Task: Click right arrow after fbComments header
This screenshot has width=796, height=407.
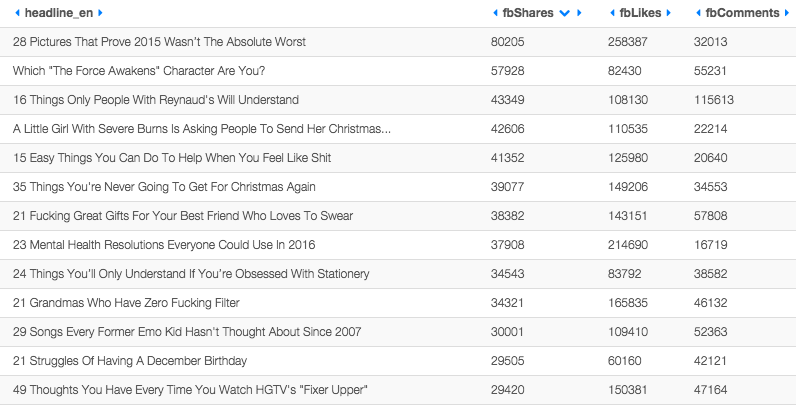Action: point(784,13)
